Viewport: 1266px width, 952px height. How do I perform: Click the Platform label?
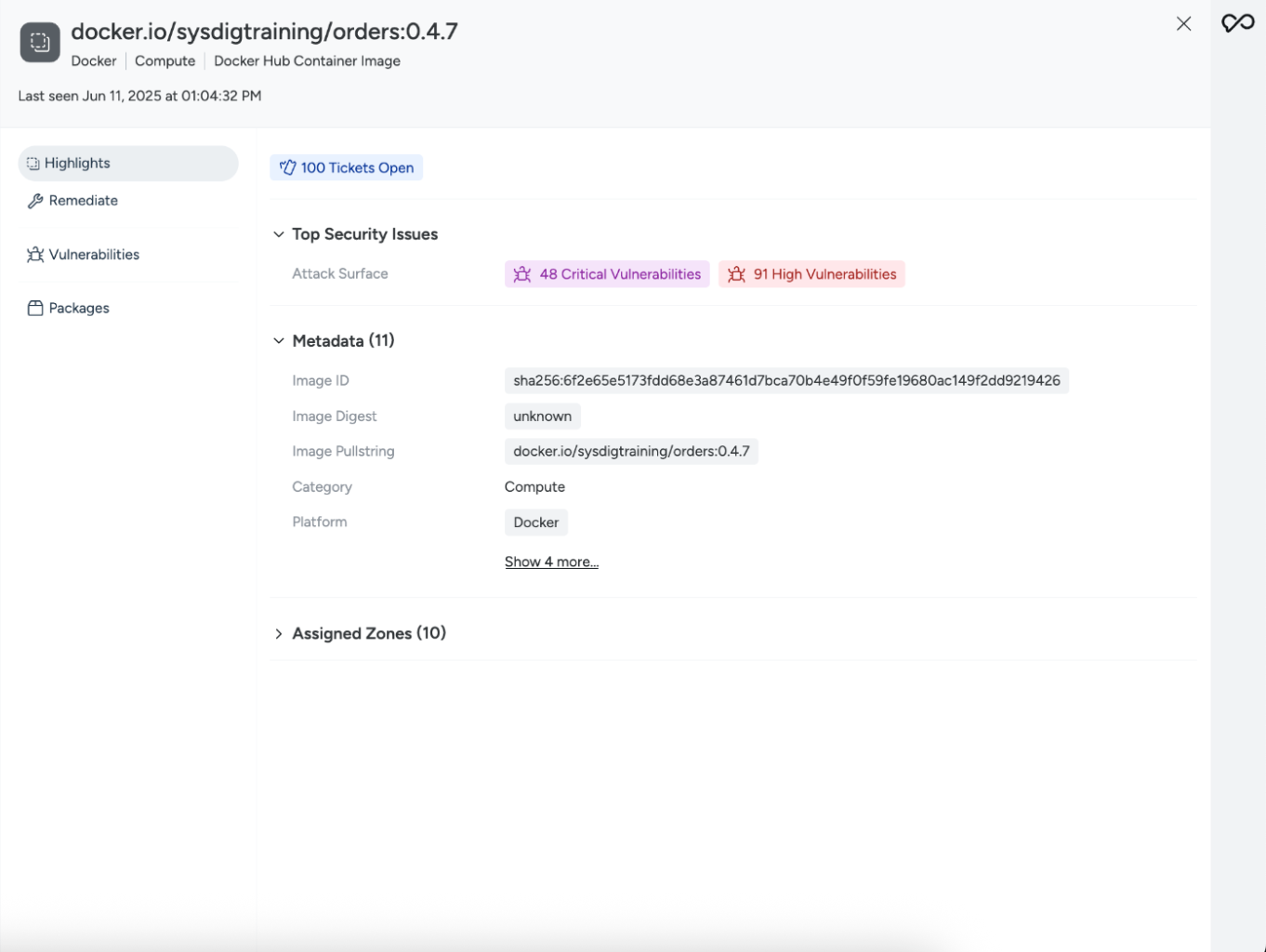coord(320,522)
